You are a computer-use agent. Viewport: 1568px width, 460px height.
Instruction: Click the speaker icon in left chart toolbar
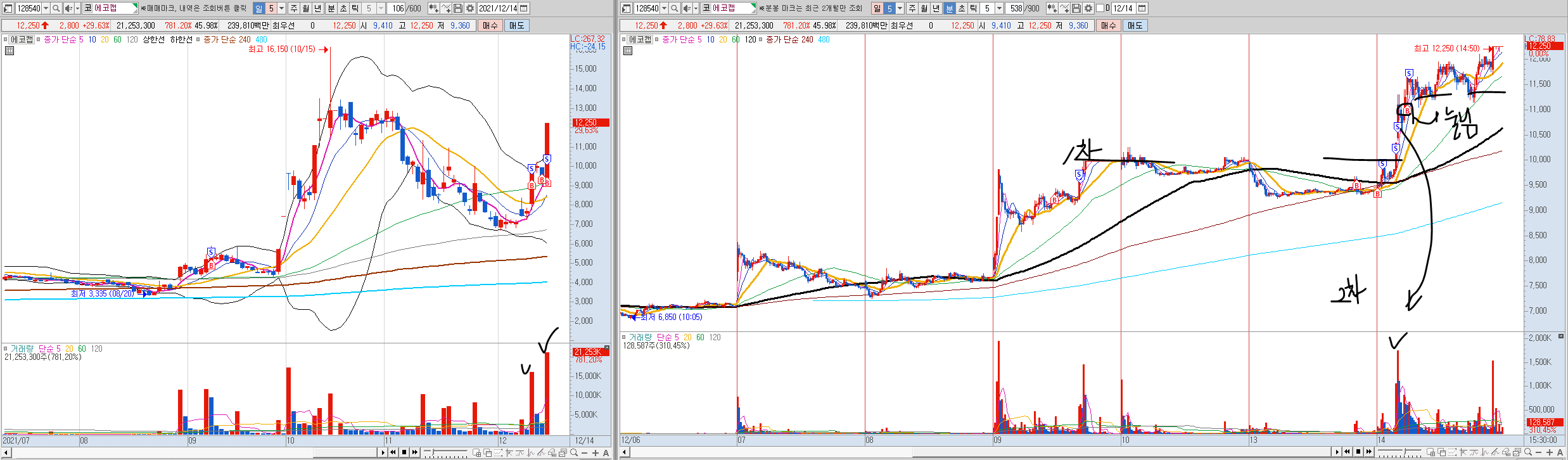pos(69,8)
